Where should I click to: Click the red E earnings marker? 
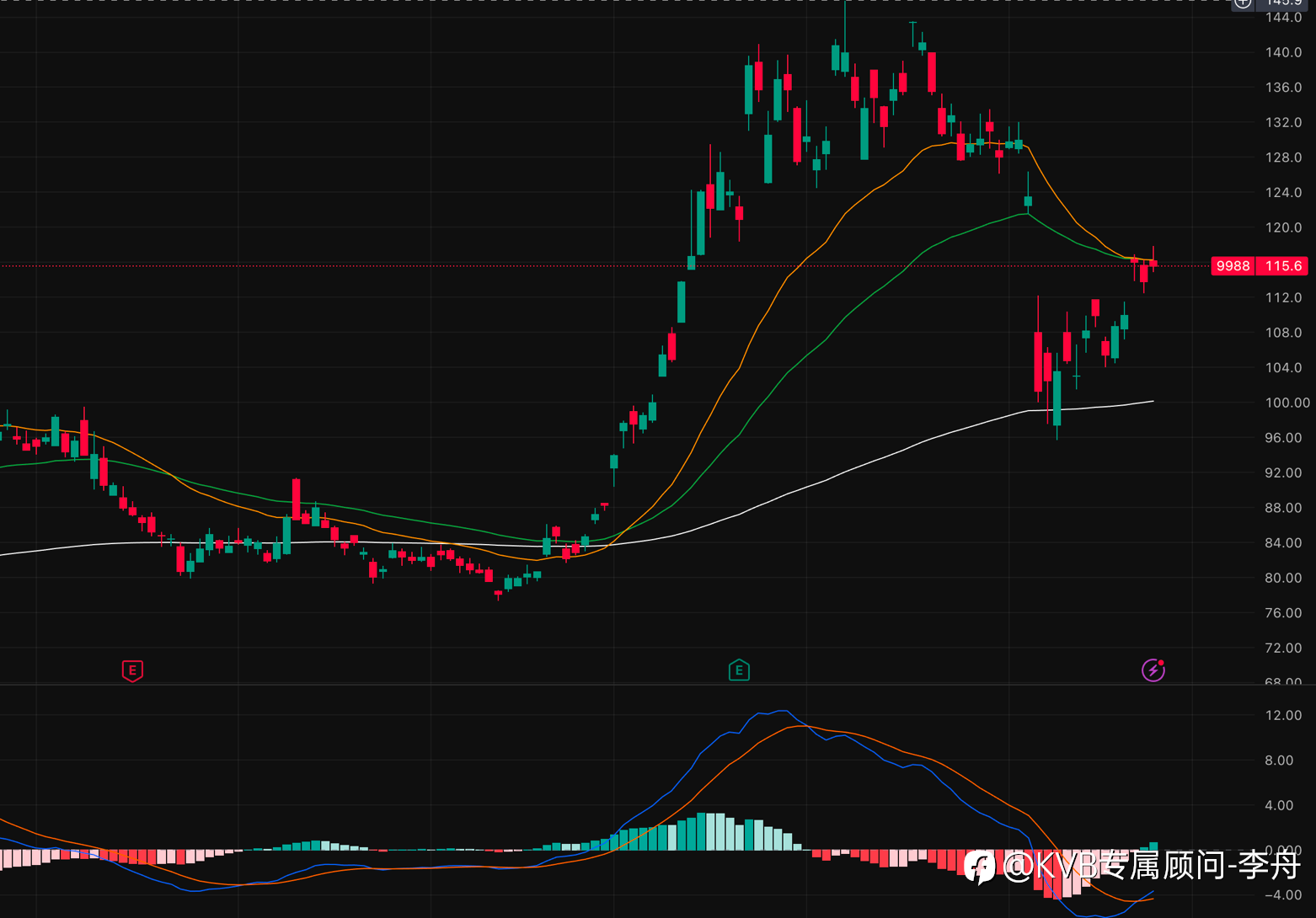tap(132, 670)
